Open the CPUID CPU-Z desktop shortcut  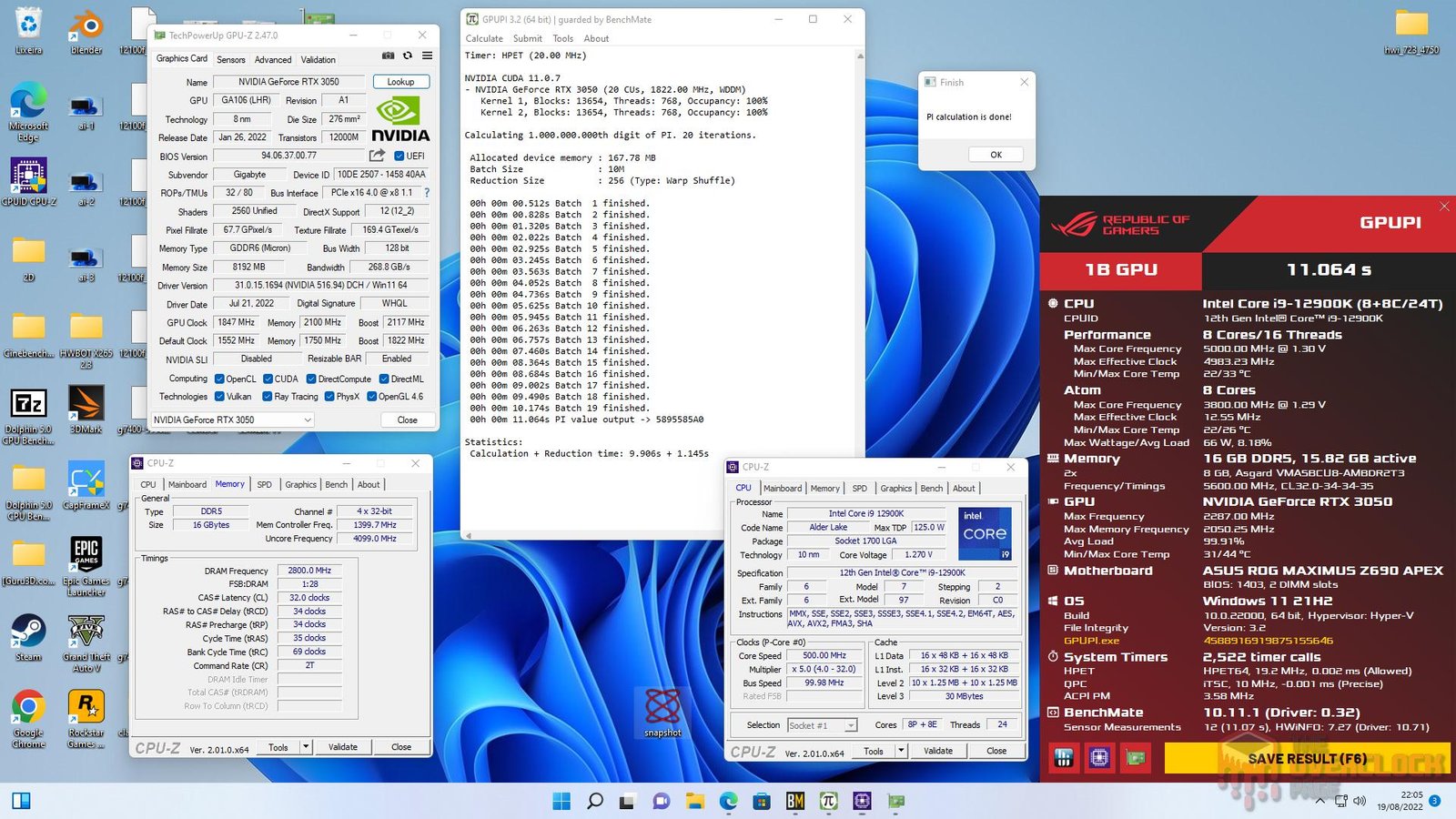point(28,182)
